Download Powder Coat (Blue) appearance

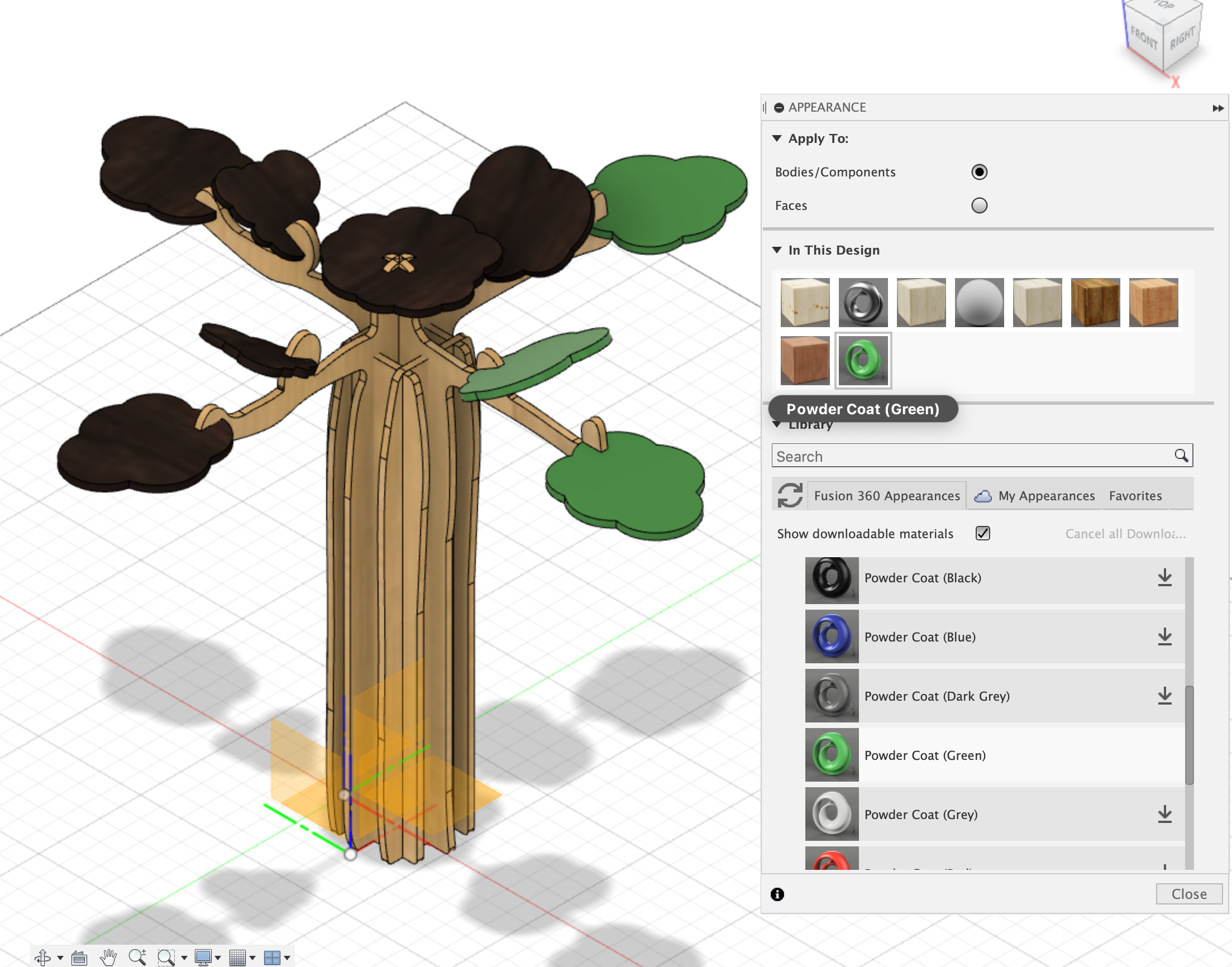coord(1165,636)
